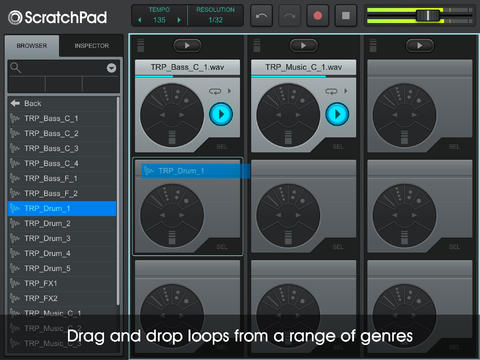Click the control dial on TRP_Music_C_1.wav pad

288,115
